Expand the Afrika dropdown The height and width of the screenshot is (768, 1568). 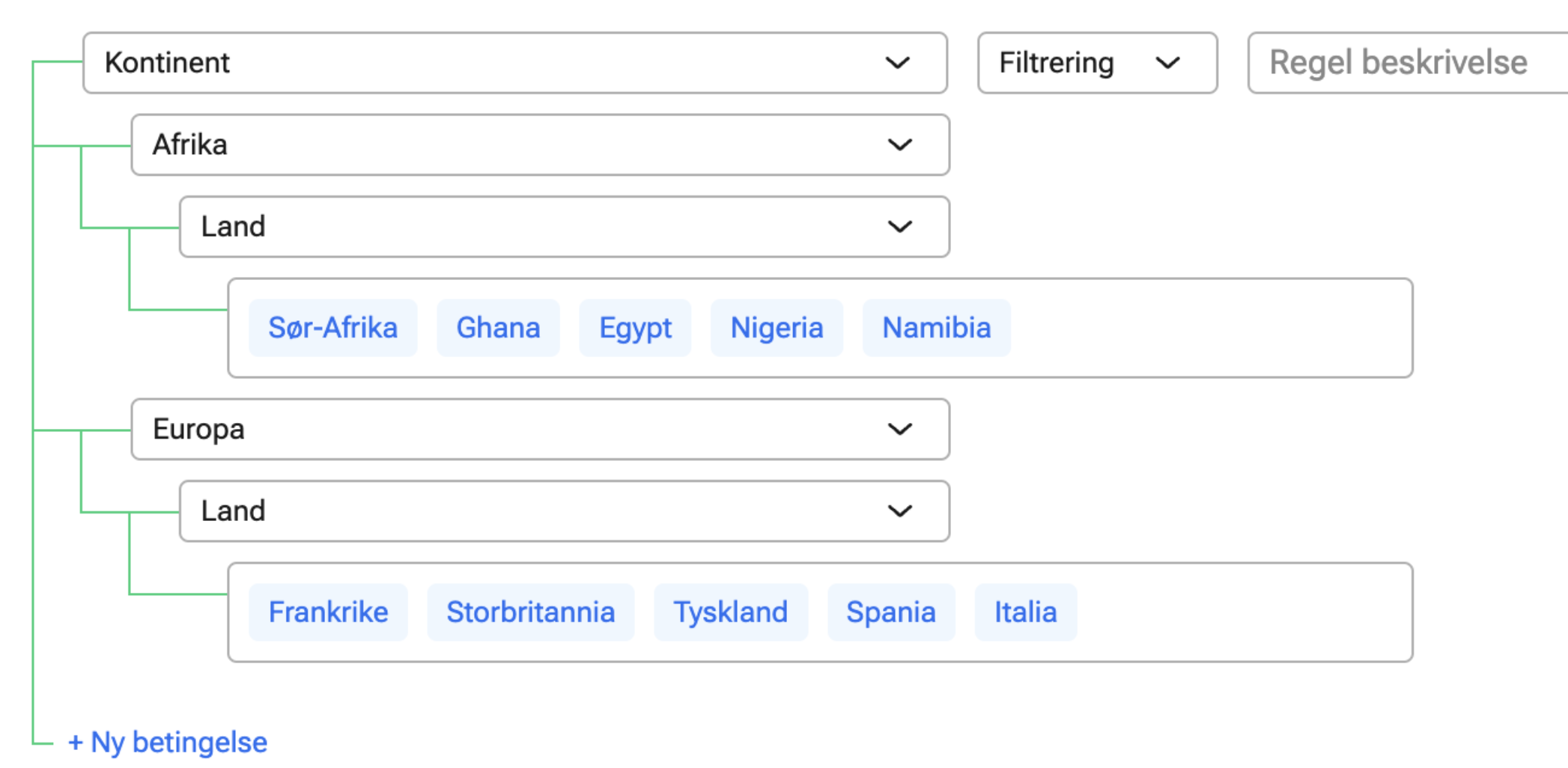pyautogui.click(x=540, y=144)
